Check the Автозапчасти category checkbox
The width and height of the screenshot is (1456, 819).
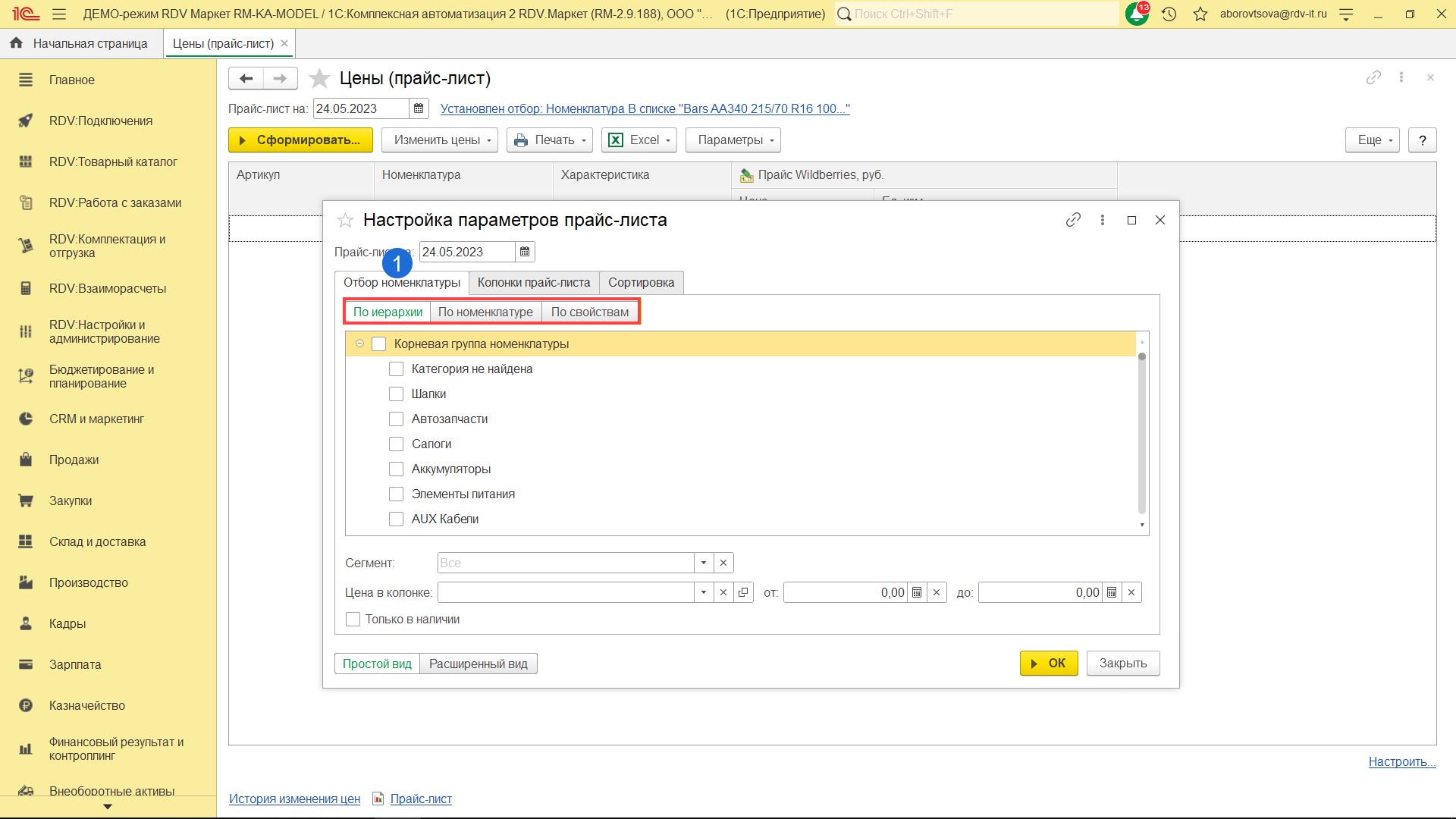(x=396, y=419)
